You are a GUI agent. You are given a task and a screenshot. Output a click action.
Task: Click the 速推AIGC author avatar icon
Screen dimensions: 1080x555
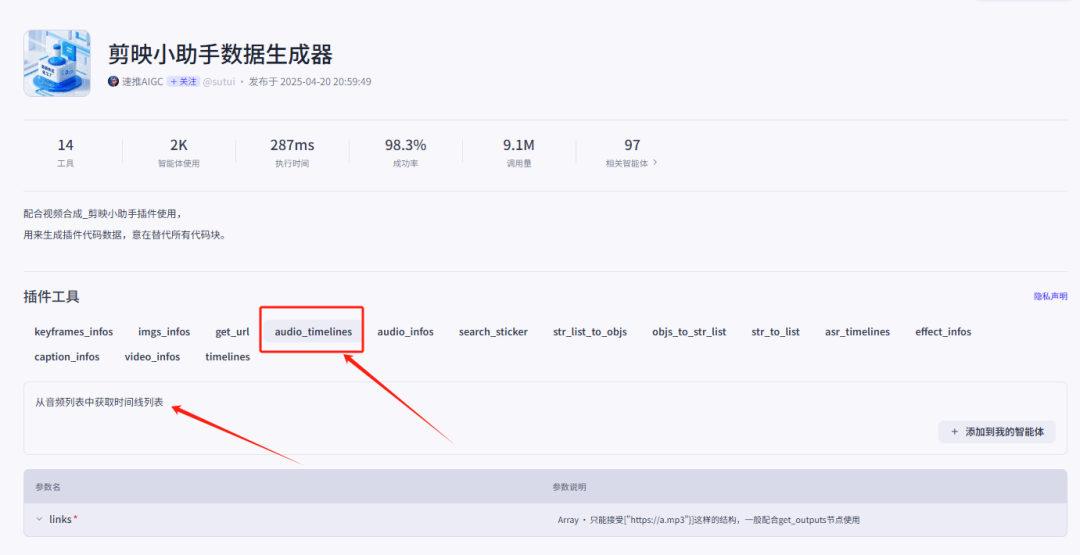click(114, 81)
